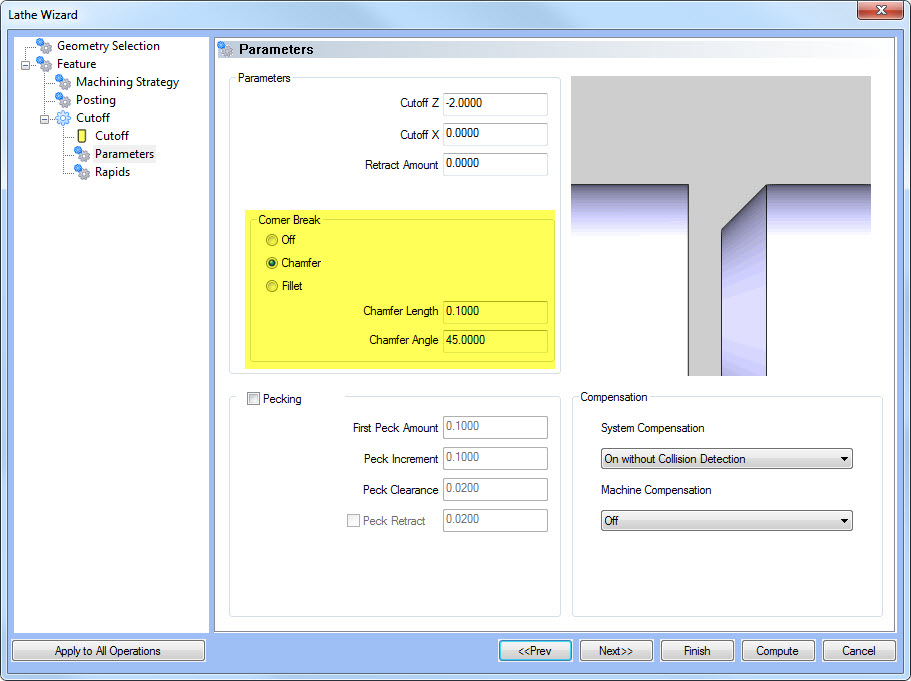Click the Finish button

point(697,651)
